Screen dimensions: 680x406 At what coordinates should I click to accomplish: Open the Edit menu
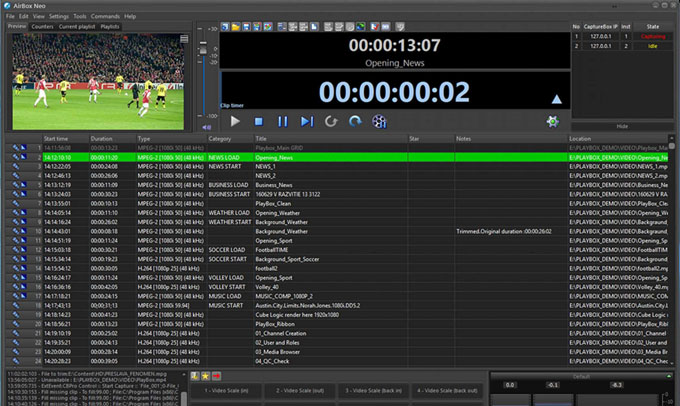23,16
